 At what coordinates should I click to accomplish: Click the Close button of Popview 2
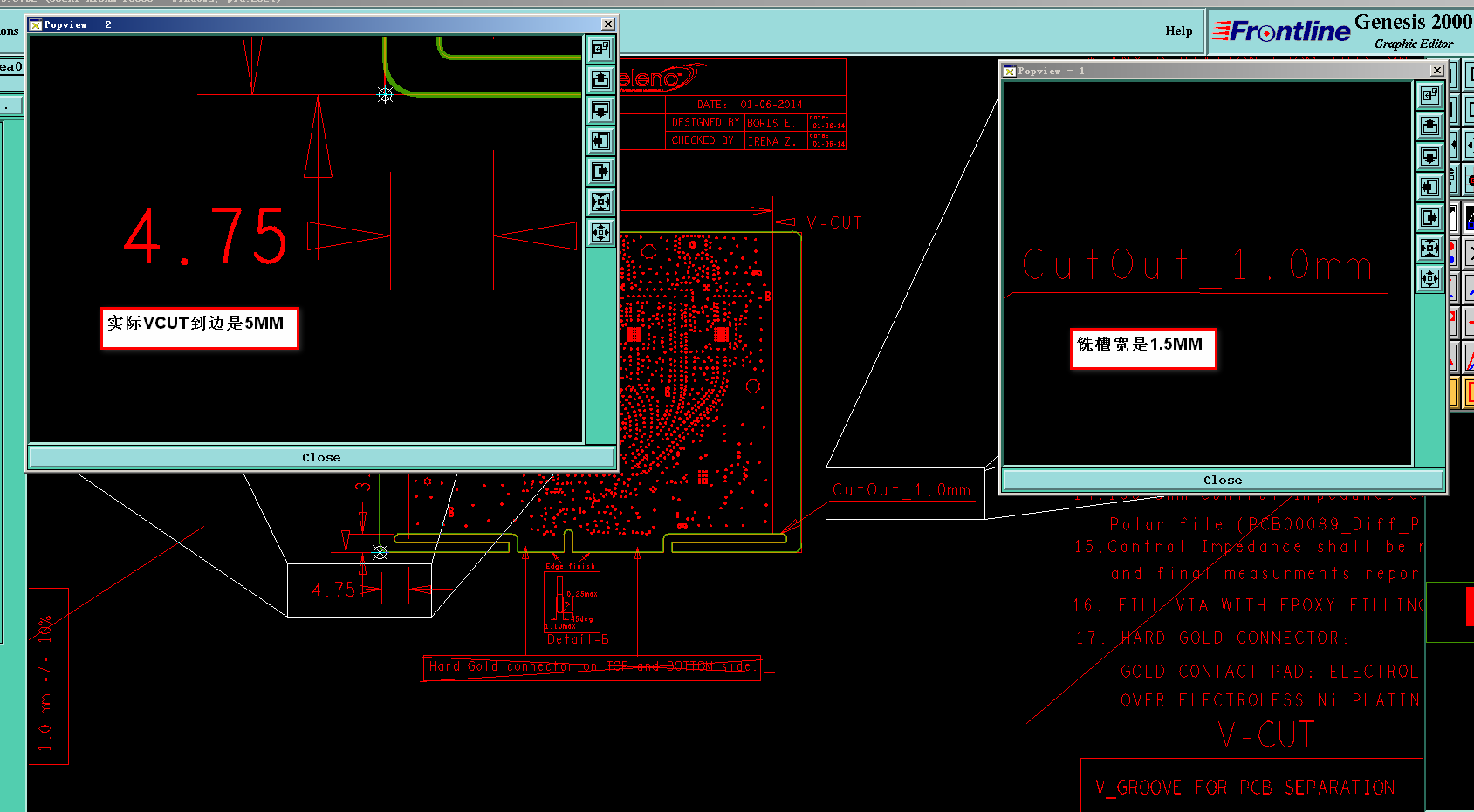tap(321, 457)
